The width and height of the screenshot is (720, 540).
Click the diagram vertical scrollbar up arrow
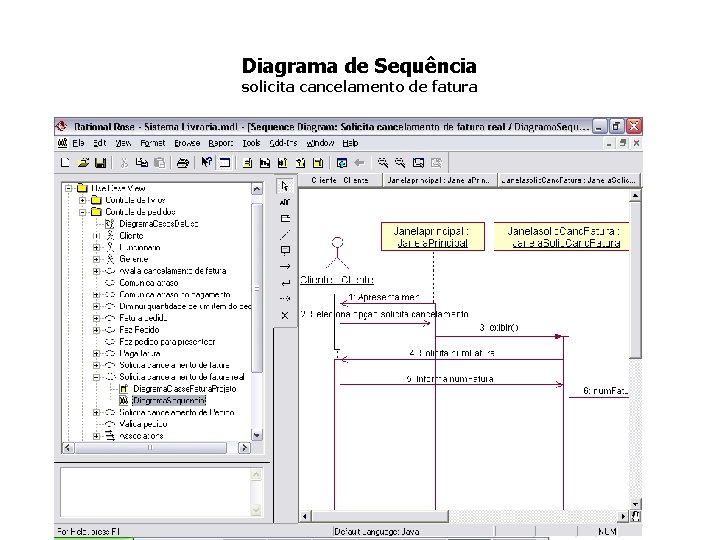[x=635, y=196]
